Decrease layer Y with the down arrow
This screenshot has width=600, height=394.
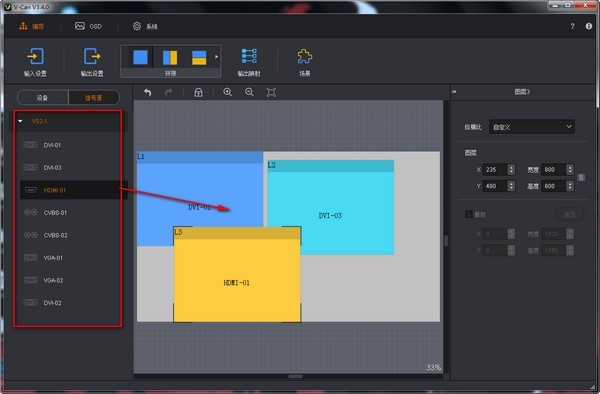(x=511, y=189)
